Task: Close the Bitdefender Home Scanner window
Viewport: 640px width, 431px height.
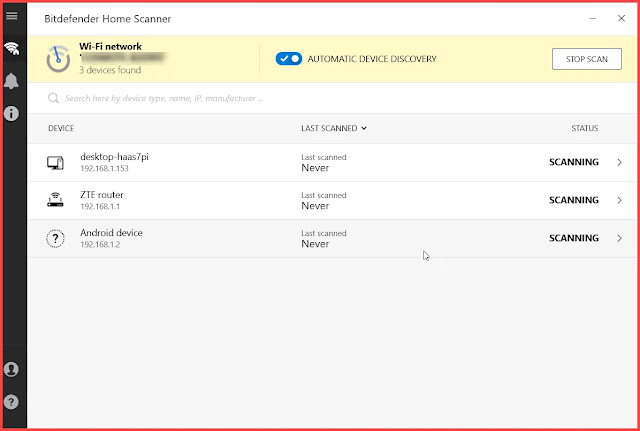Action: tap(621, 18)
